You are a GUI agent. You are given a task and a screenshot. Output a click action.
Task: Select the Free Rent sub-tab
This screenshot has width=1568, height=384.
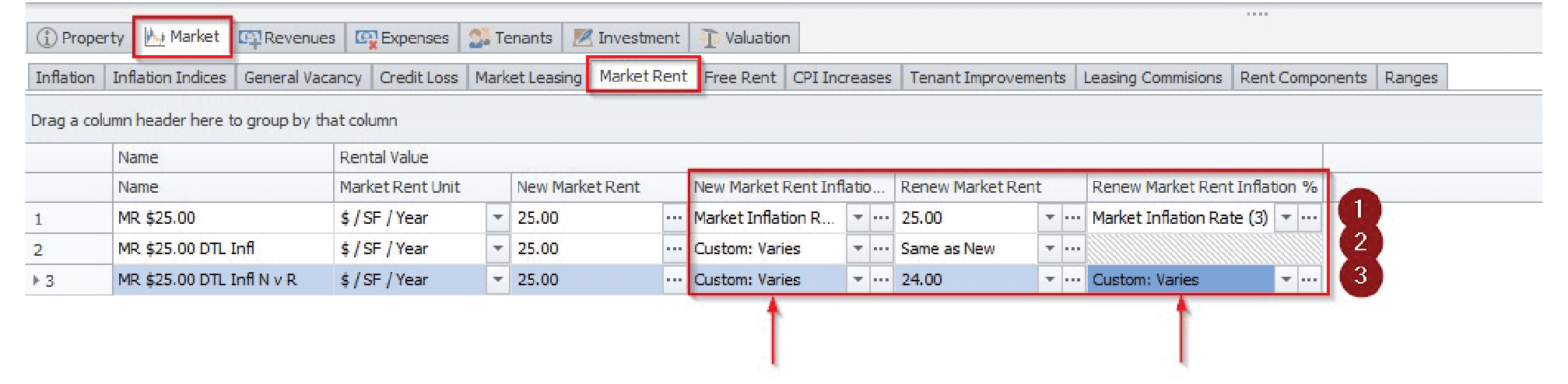coord(740,77)
